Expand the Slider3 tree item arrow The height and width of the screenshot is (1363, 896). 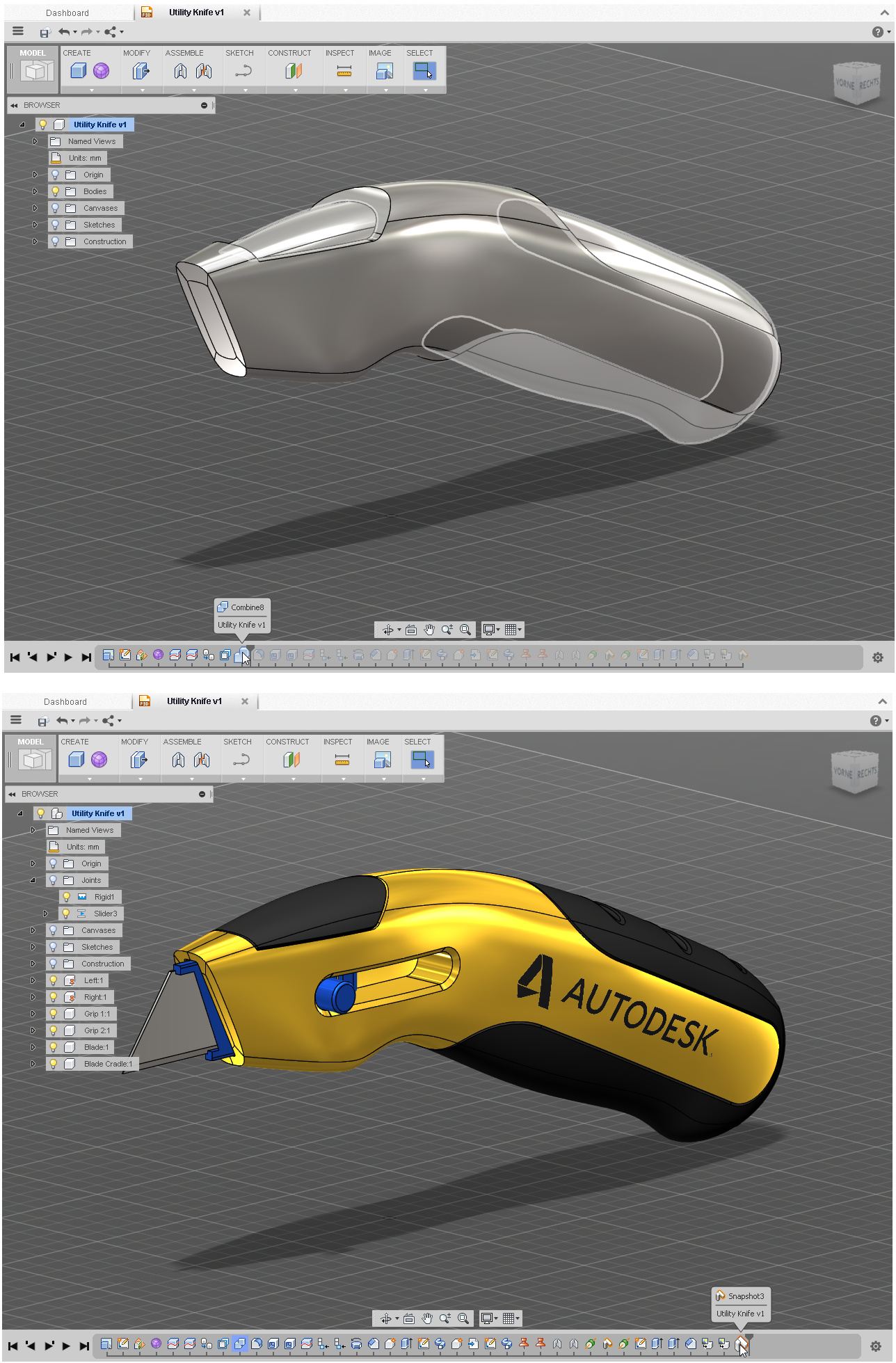pyautogui.click(x=46, y=914)
